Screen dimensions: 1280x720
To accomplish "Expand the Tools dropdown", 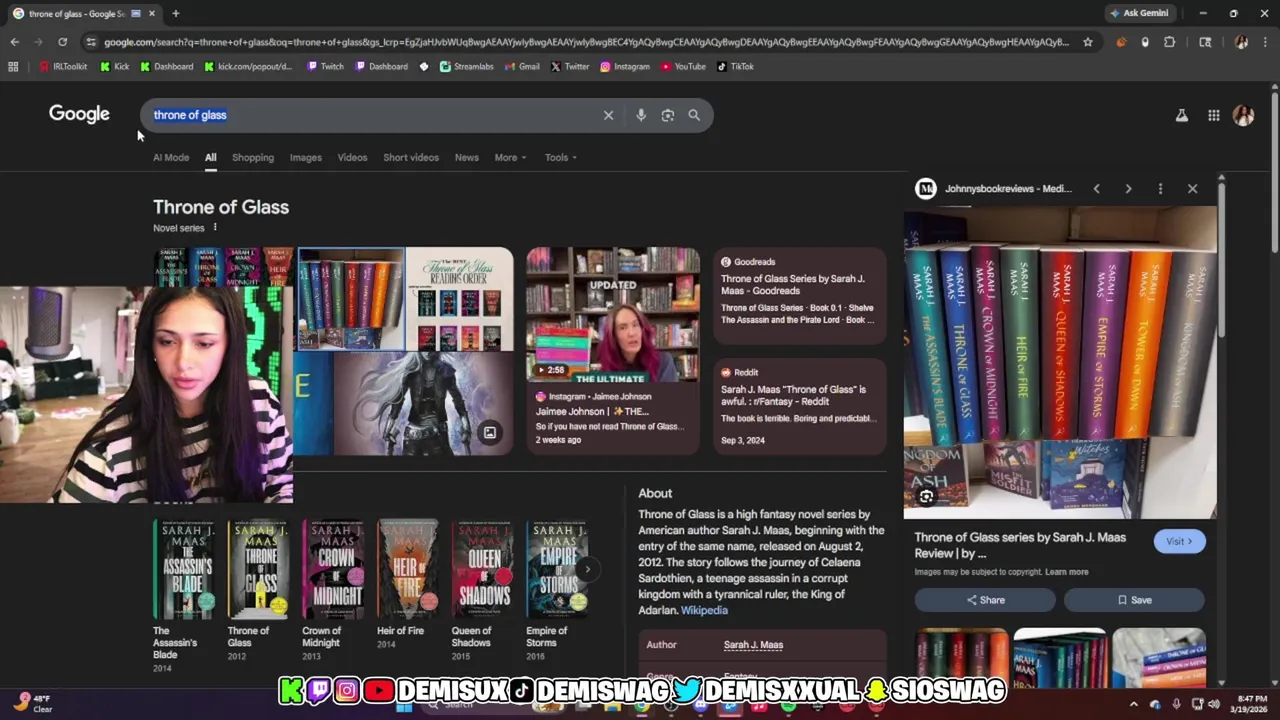I will [560, 157].
